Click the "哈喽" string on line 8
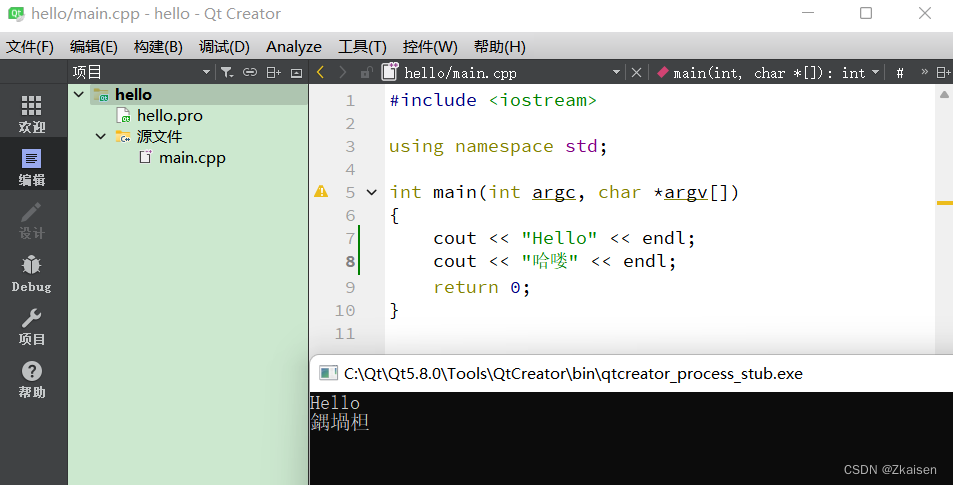This screenshot has height=485, width=953. tap(549, 261)
